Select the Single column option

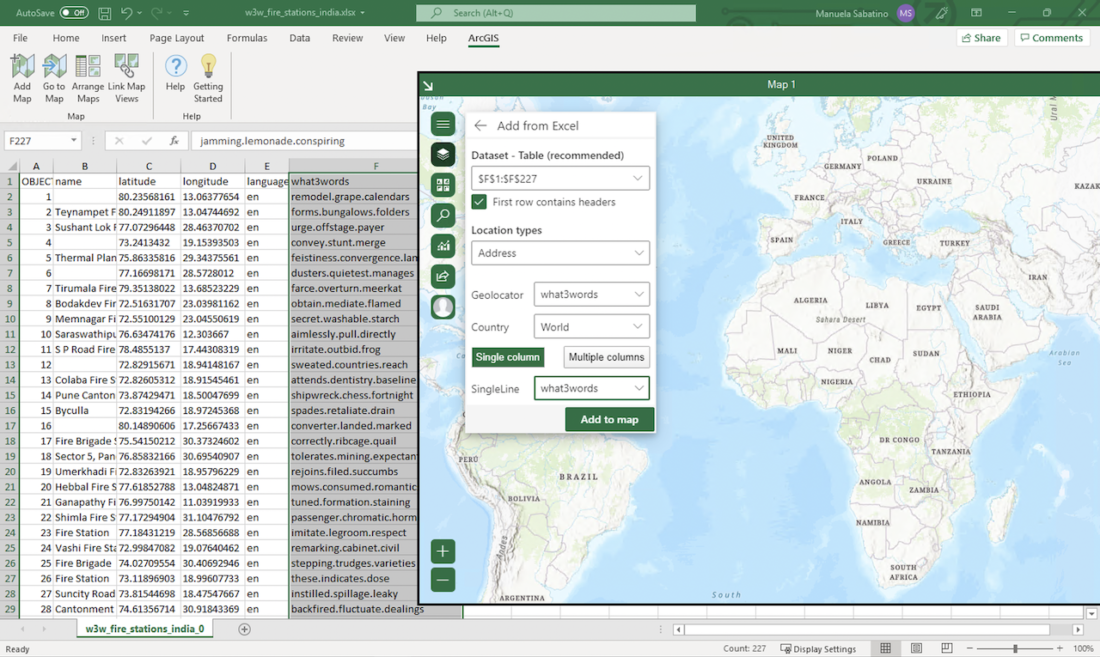click(508, 357)
